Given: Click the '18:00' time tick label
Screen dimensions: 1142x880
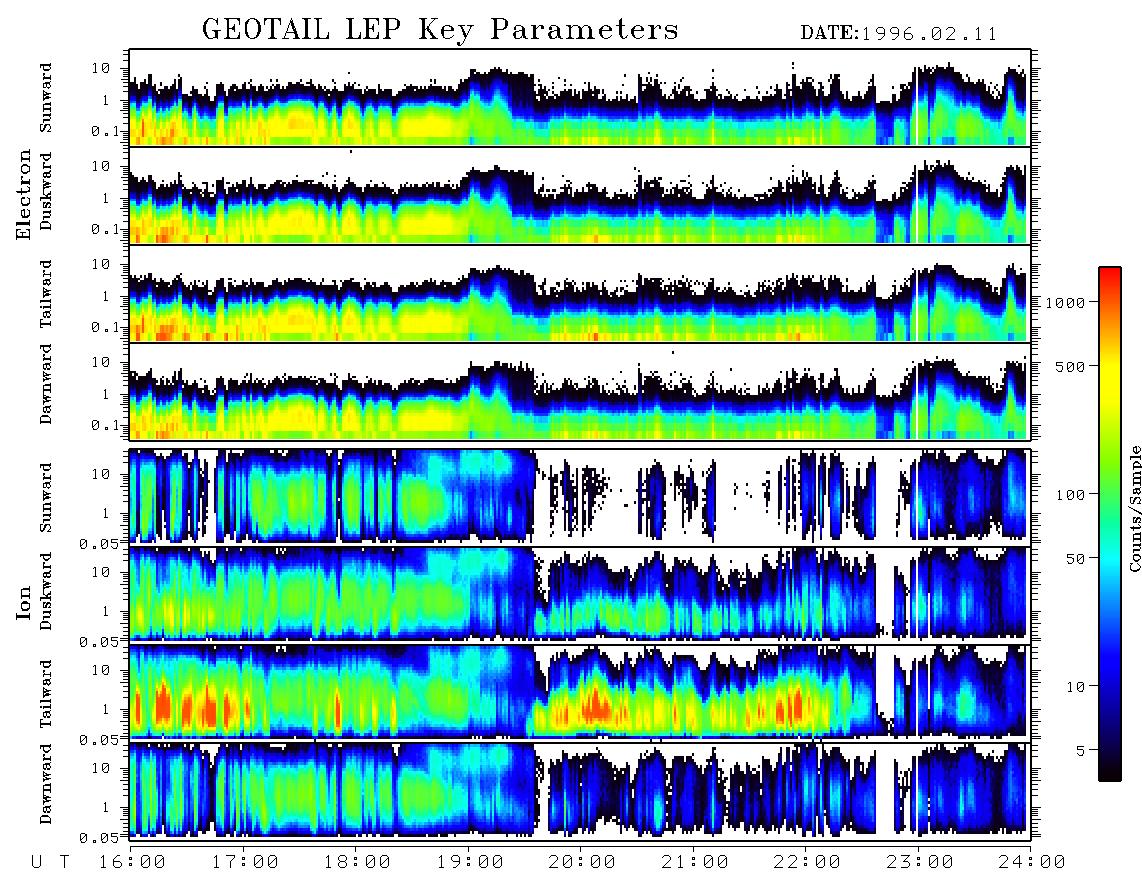Looking at the screenshot, I should [358, 862].
